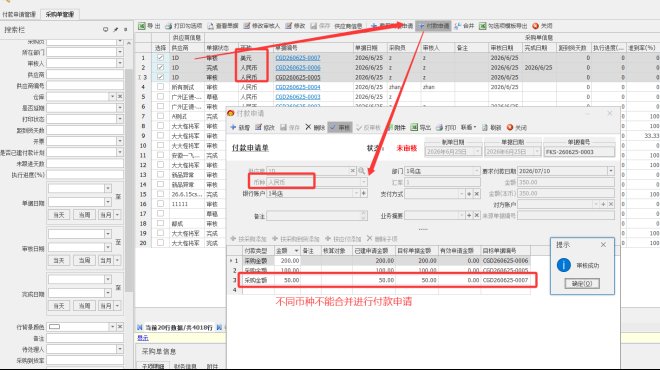
Task: Click 勾选项模板导出 template export icon
Action: (482, 26)
